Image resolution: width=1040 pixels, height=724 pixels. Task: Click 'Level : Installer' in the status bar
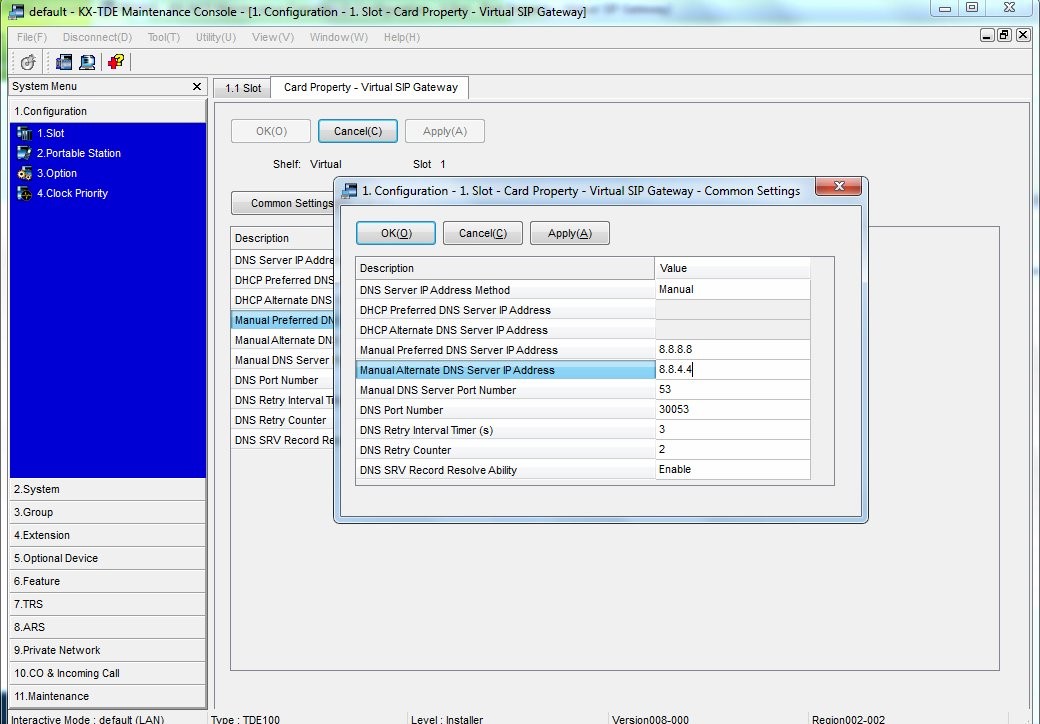click(446, 719)
